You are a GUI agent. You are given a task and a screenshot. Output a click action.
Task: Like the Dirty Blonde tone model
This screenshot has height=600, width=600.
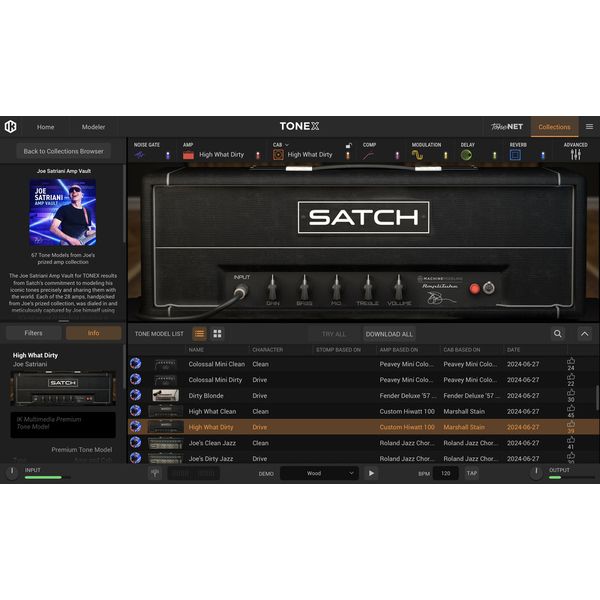point(571,393)
